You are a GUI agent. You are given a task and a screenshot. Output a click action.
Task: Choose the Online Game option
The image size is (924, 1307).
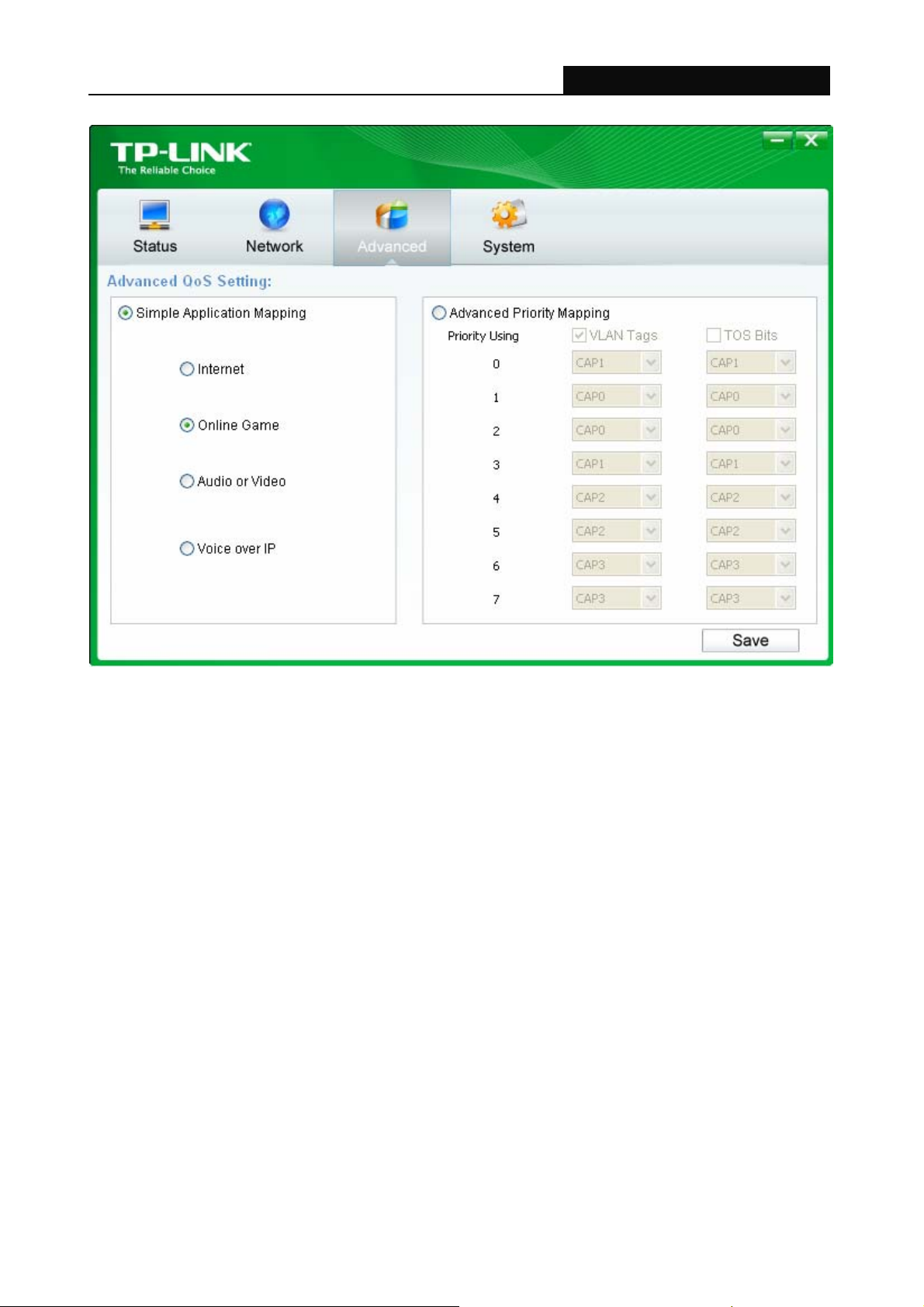coord(187,425)
